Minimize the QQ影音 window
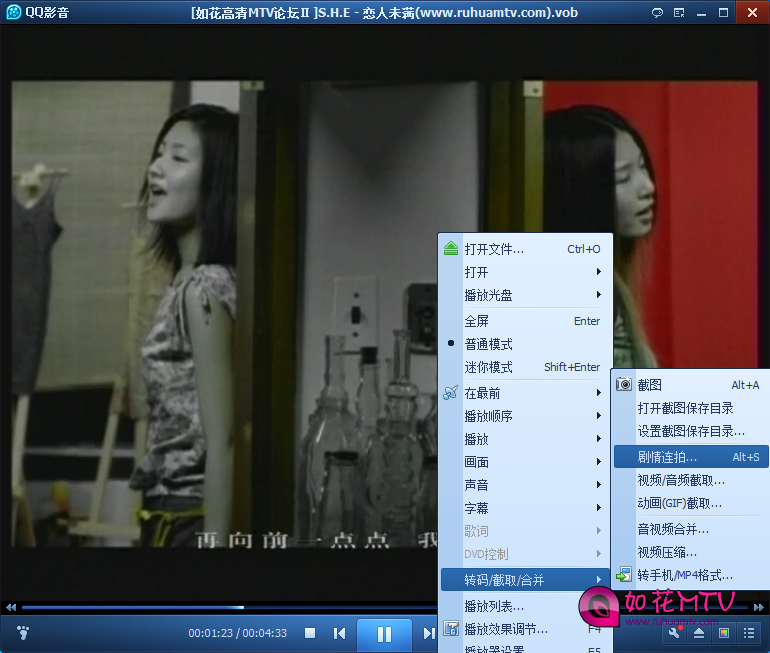Image resolution: width=770 pixels, height=653 pixels. click(x=701, y=14)
